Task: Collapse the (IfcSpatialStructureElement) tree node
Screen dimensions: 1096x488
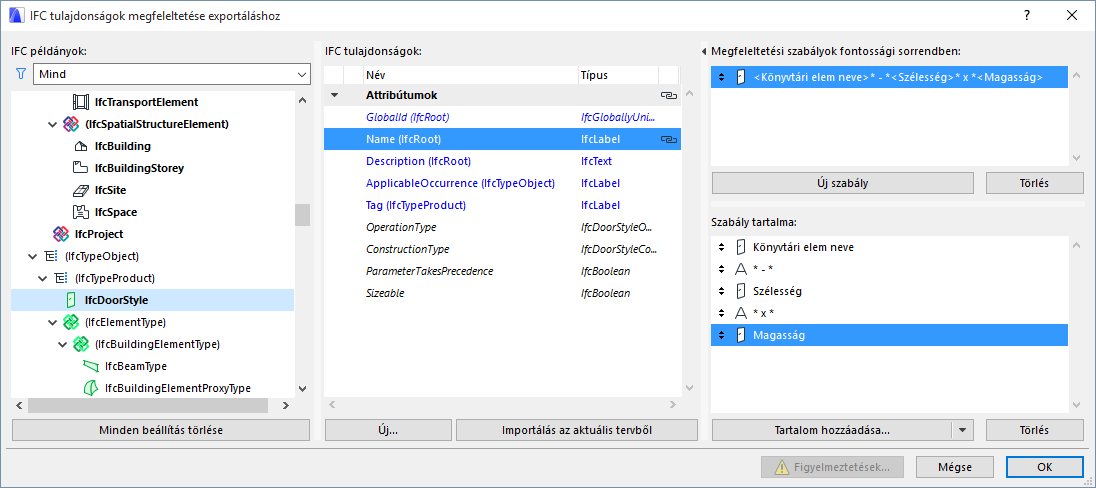Action: tap(53, 124)
